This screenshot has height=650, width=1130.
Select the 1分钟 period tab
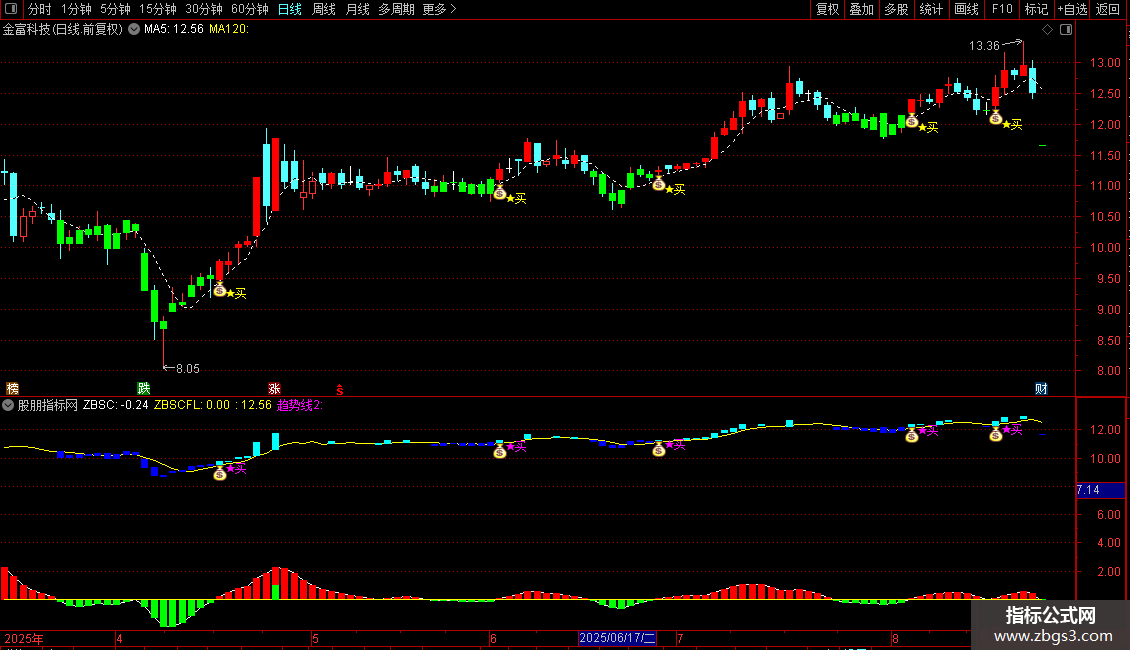[x=76, y=9]
